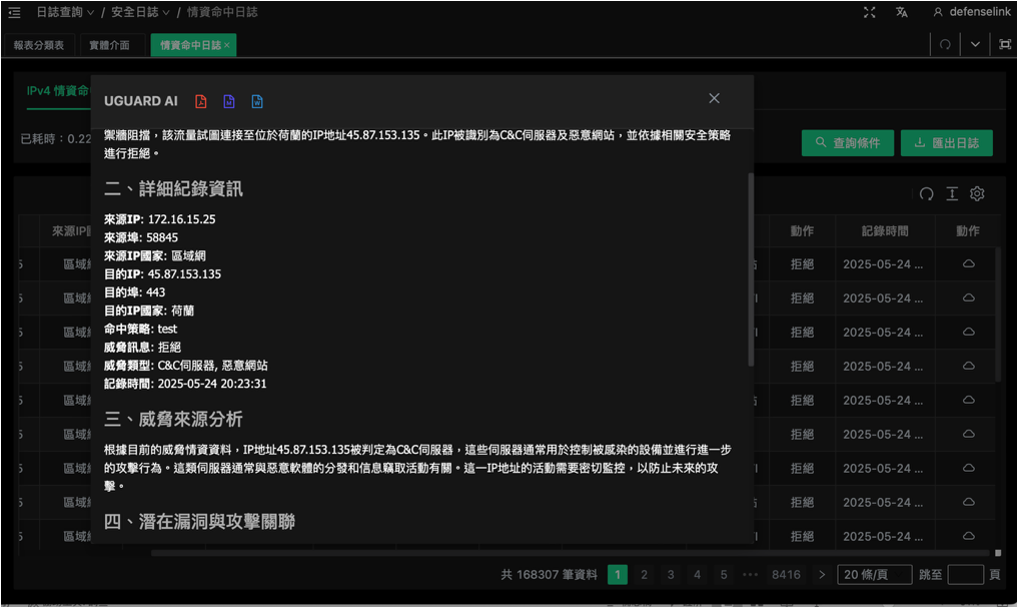Click the table refresh icon

[x=926, y=194]
